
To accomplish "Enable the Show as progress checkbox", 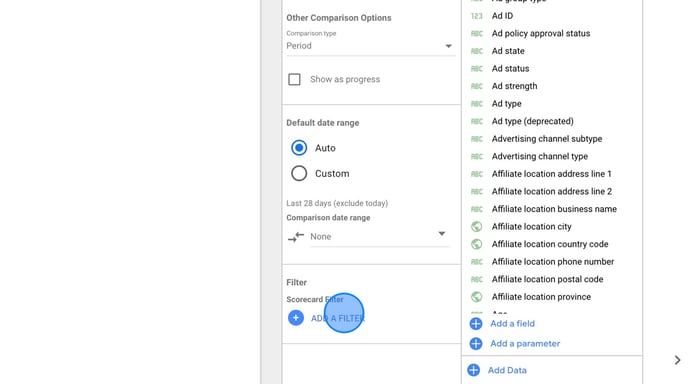I will (x=294, y=79).
